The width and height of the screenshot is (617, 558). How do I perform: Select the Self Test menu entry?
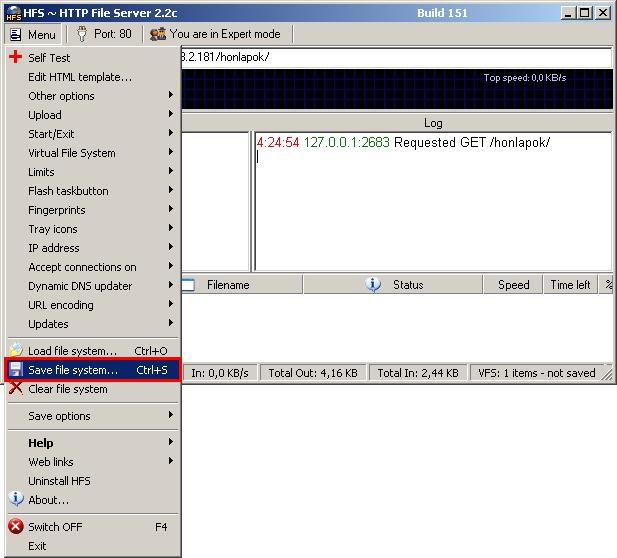pos(93,57)
